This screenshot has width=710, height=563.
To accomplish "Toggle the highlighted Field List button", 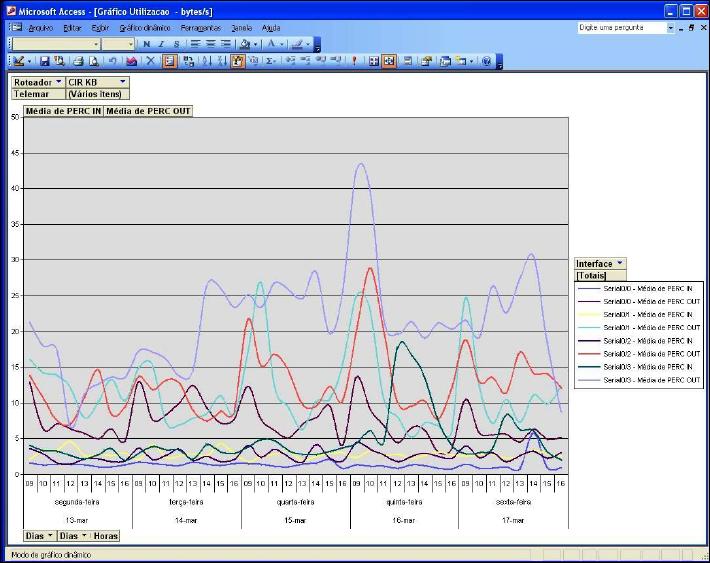I will 169,61.
